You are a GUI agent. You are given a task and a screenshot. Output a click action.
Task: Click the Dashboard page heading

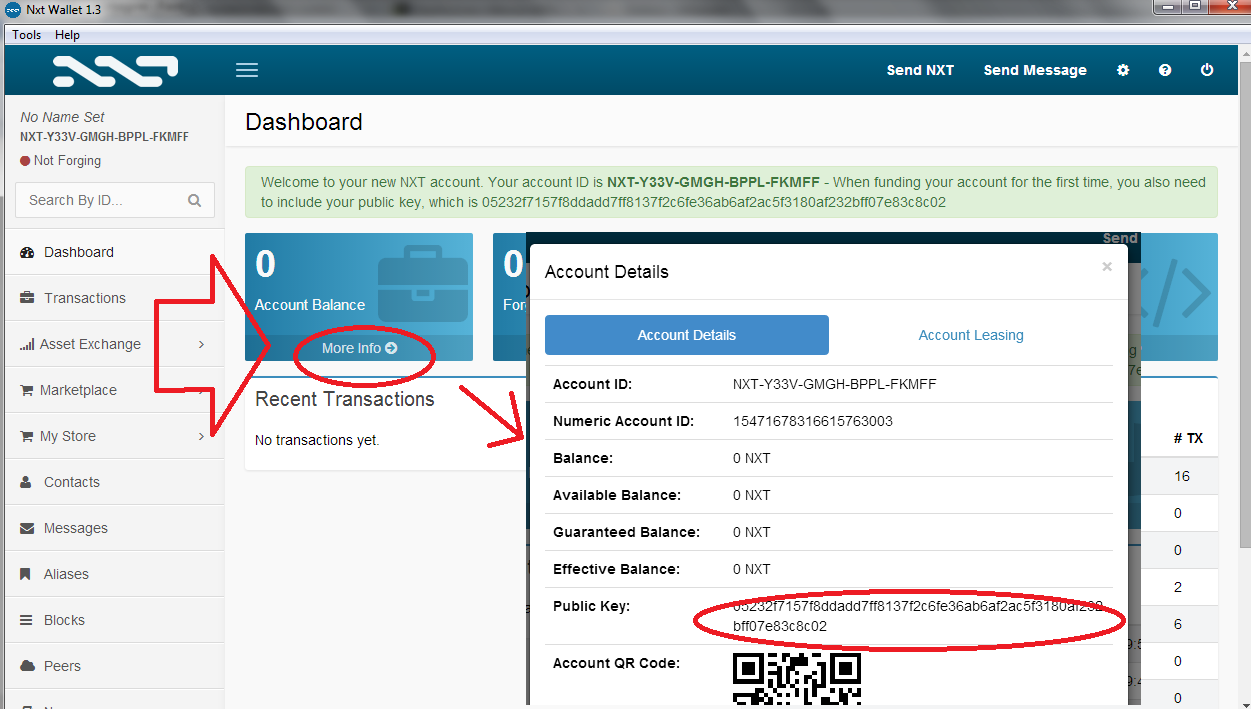point(304,122)
